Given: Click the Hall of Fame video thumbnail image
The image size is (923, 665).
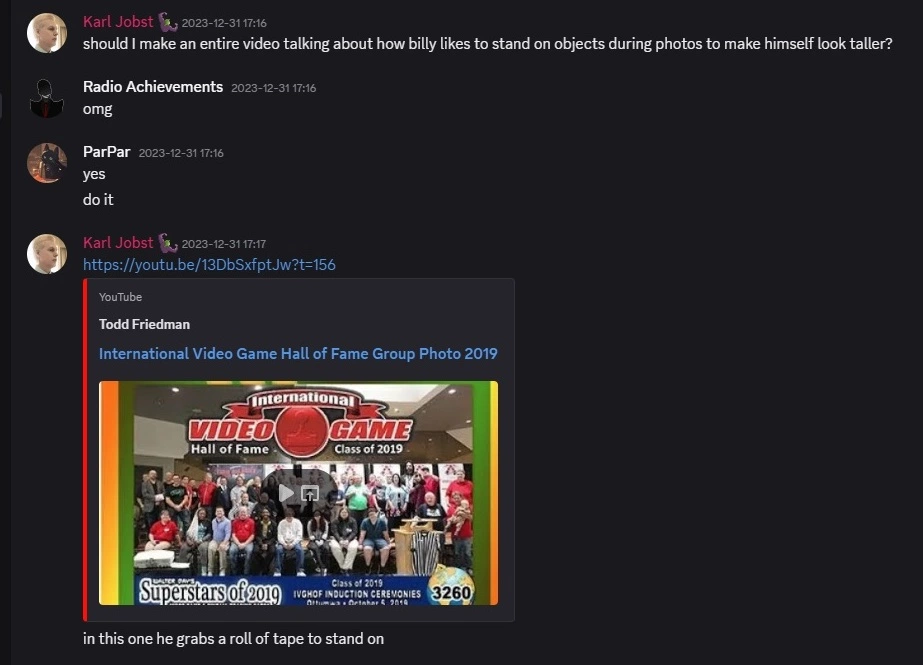Looking at the screenshot, I should coord(298,493).
